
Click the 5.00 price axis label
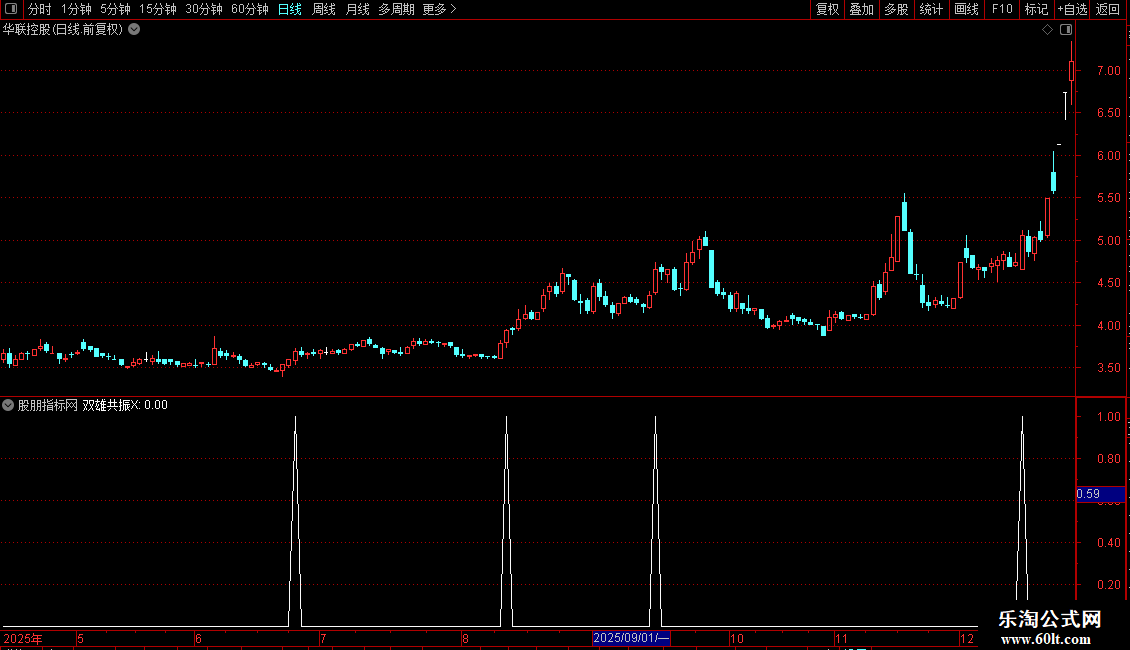(x=1109, y=241)
